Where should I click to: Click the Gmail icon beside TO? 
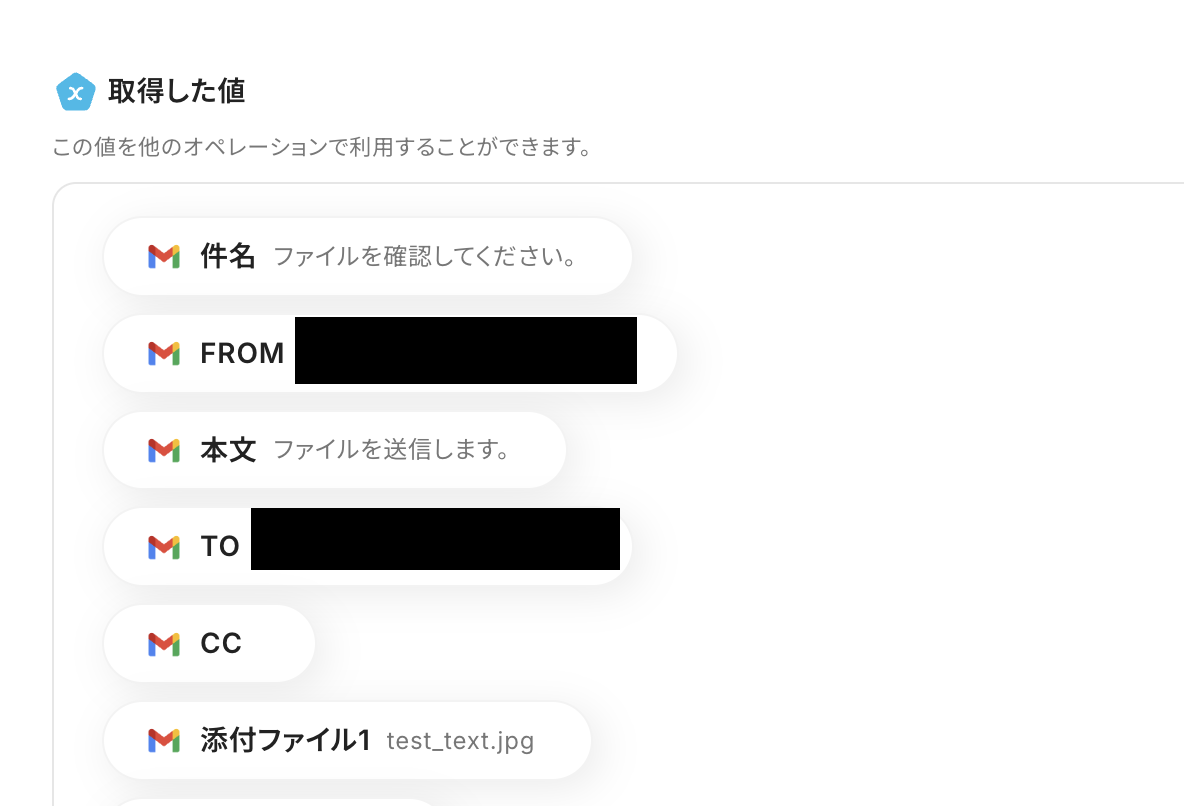click(x=164, y=547)
